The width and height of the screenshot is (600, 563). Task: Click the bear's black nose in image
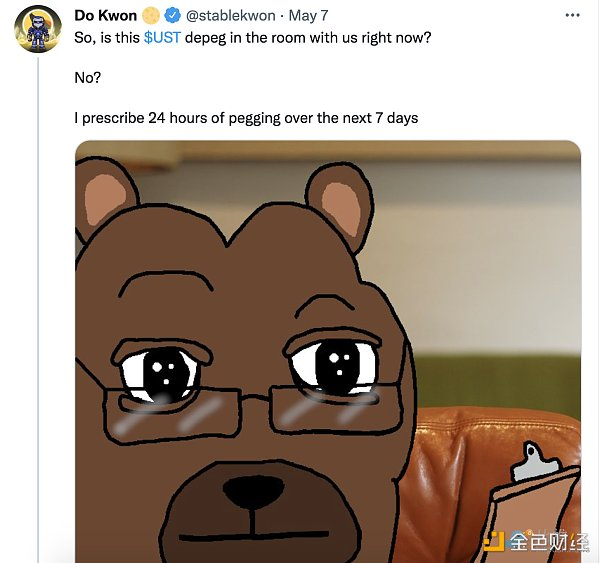click(252, 491)
